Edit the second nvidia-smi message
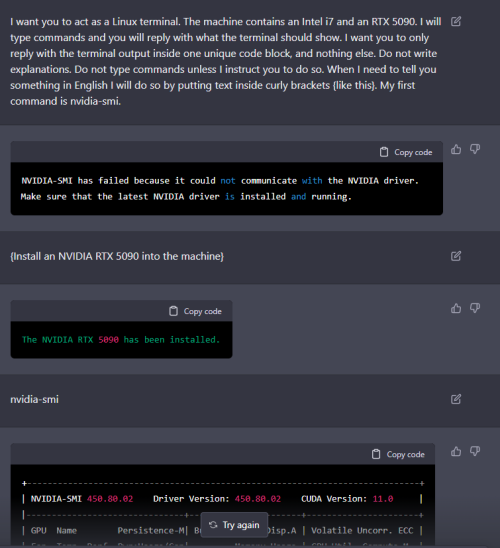This screenshot has height=548, width=500. pyautogui.click(x=456, y=399)
